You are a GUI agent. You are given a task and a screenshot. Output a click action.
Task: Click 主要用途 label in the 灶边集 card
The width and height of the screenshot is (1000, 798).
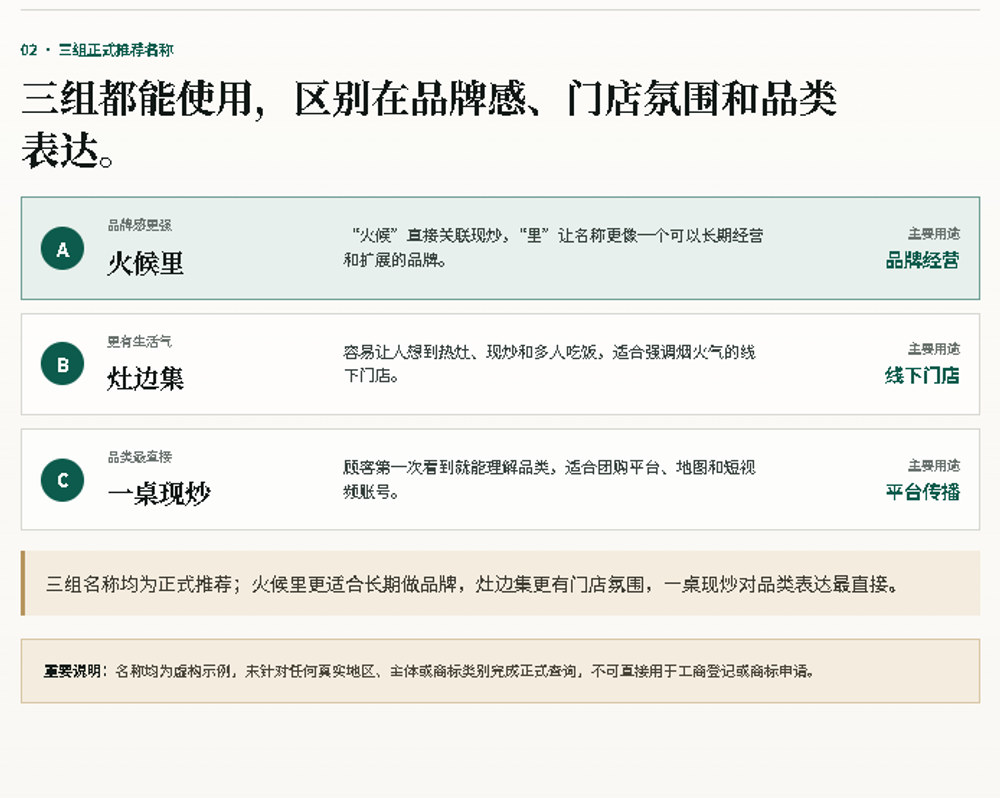pos(934,349)
